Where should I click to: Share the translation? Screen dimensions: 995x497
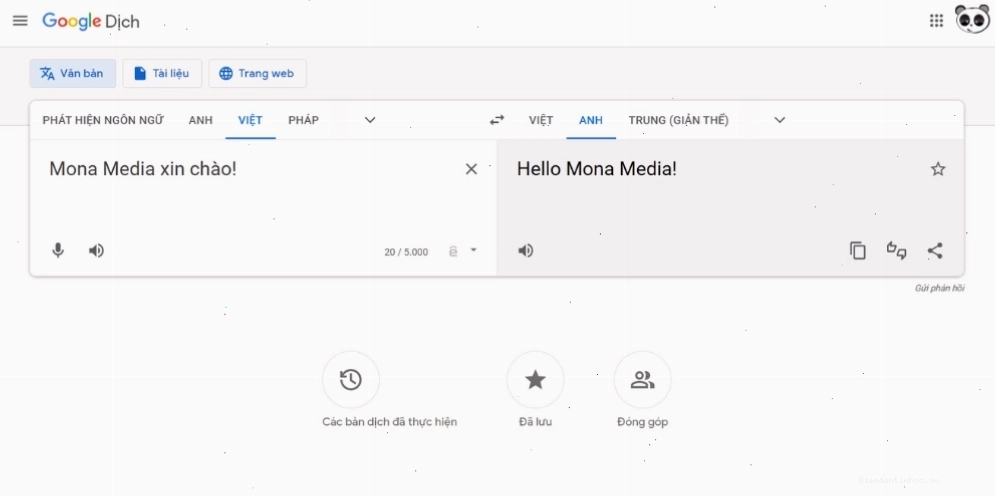[935, 251]
